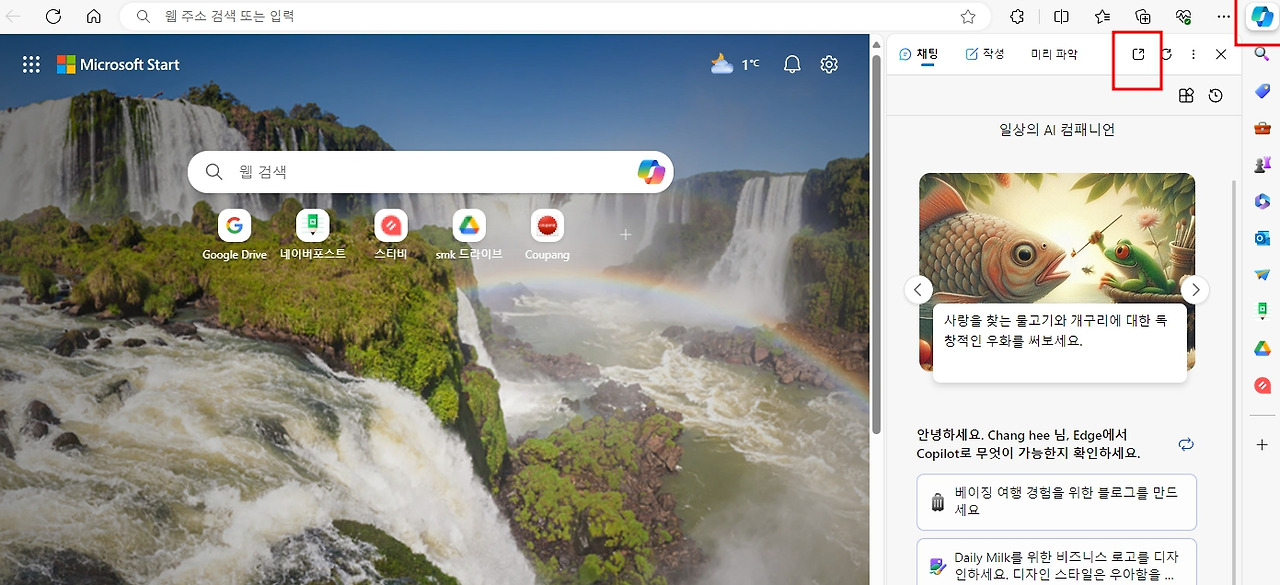
Task: Switch to the 채팅 tab
Action: click(x=918, y=54)
